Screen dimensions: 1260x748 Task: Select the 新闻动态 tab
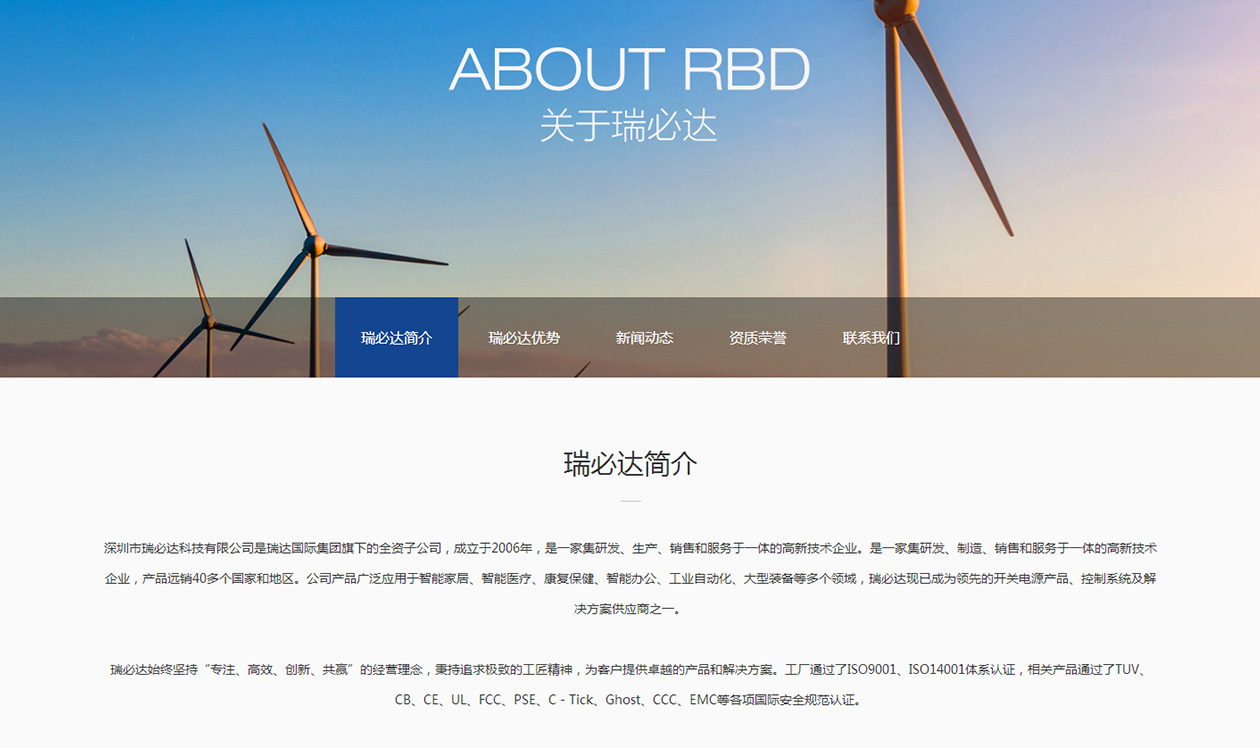(x=644, y=337)
